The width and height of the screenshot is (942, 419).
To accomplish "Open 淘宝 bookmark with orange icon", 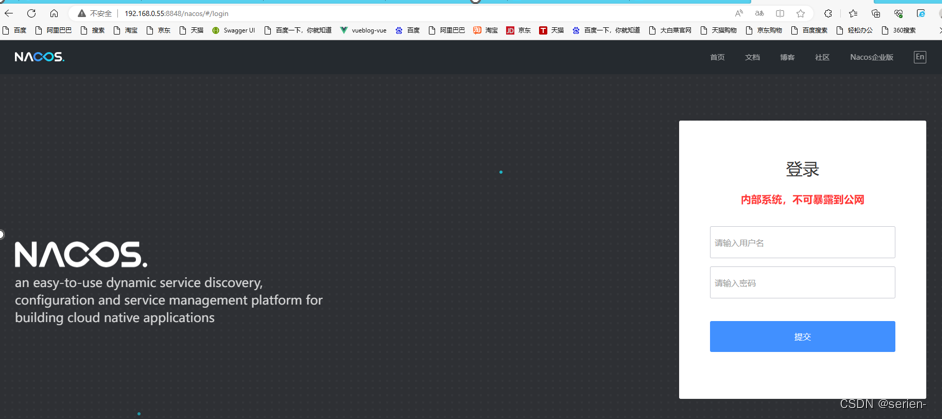I will click(x=485, y=30).
